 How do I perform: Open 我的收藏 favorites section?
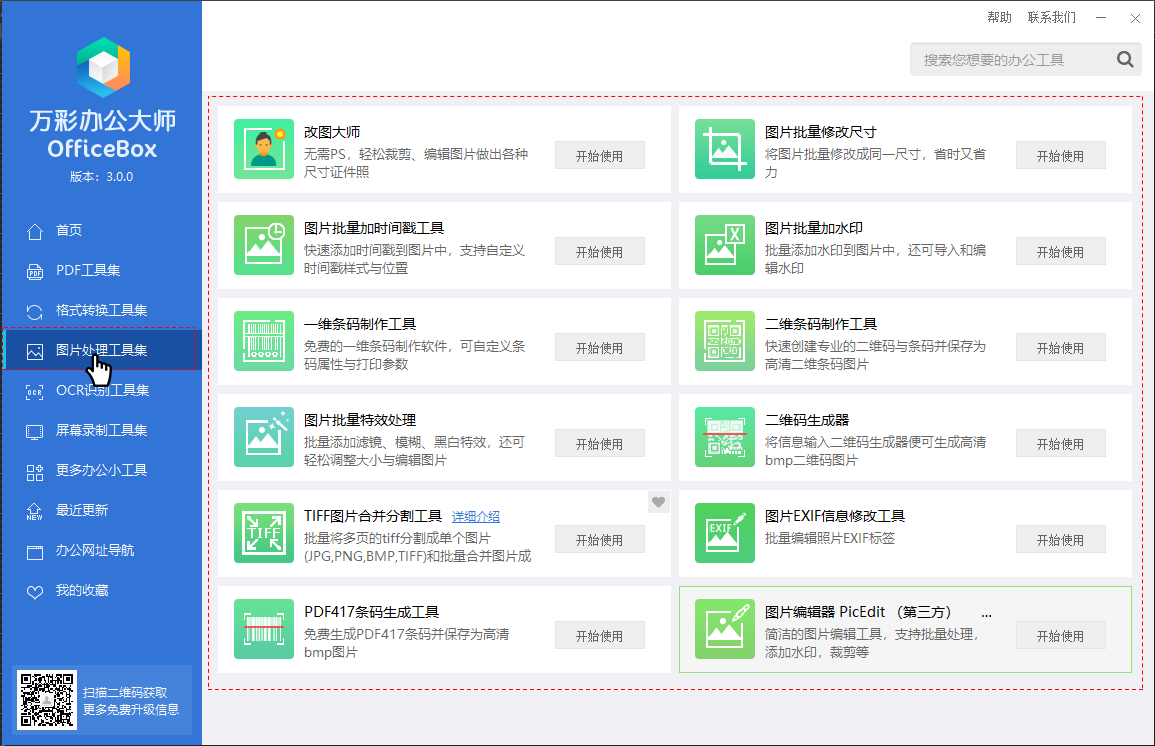pyautogui.click(x=82, y=590)
